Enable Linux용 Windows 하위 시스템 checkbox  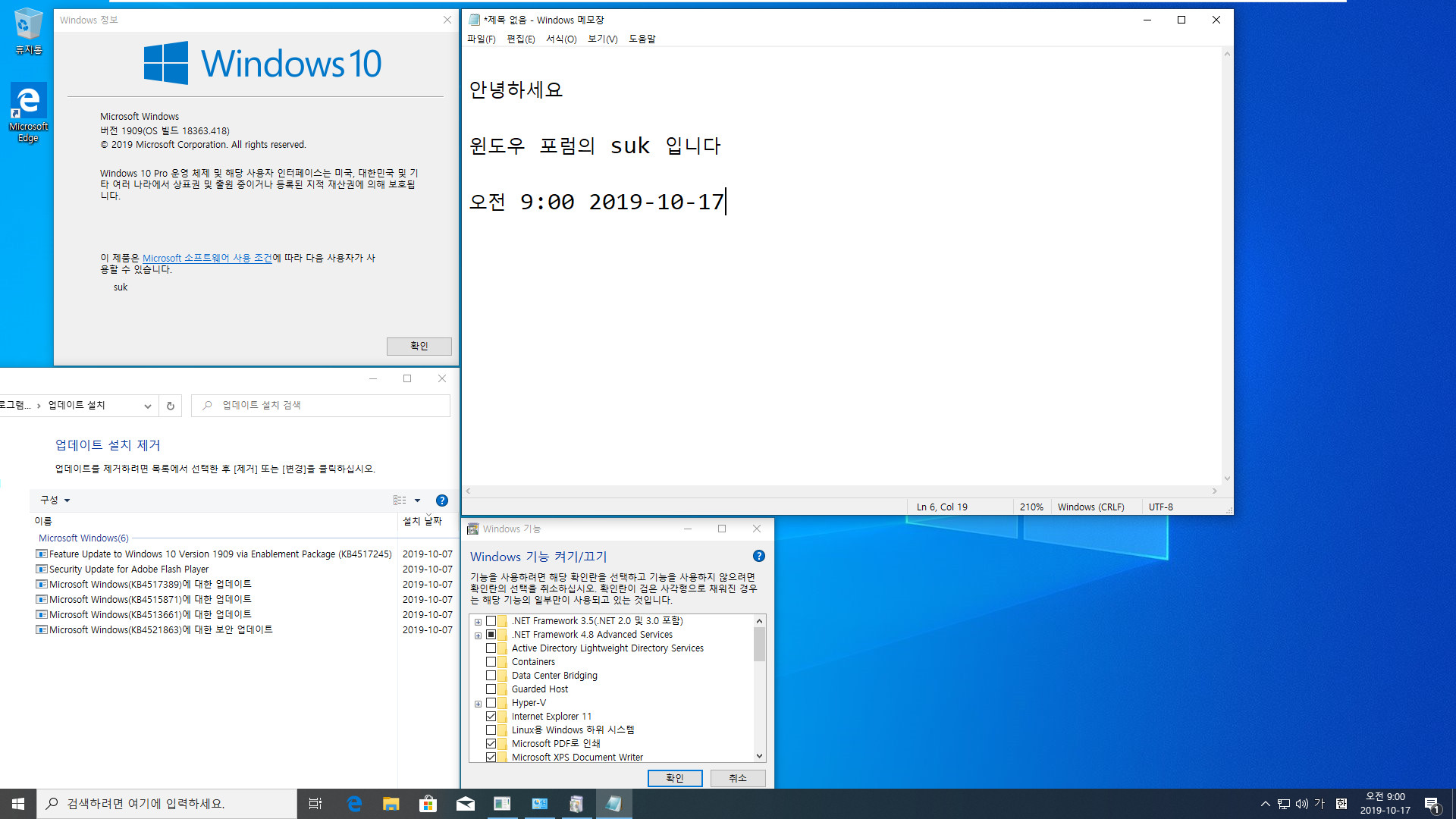[x=491, y=730]
